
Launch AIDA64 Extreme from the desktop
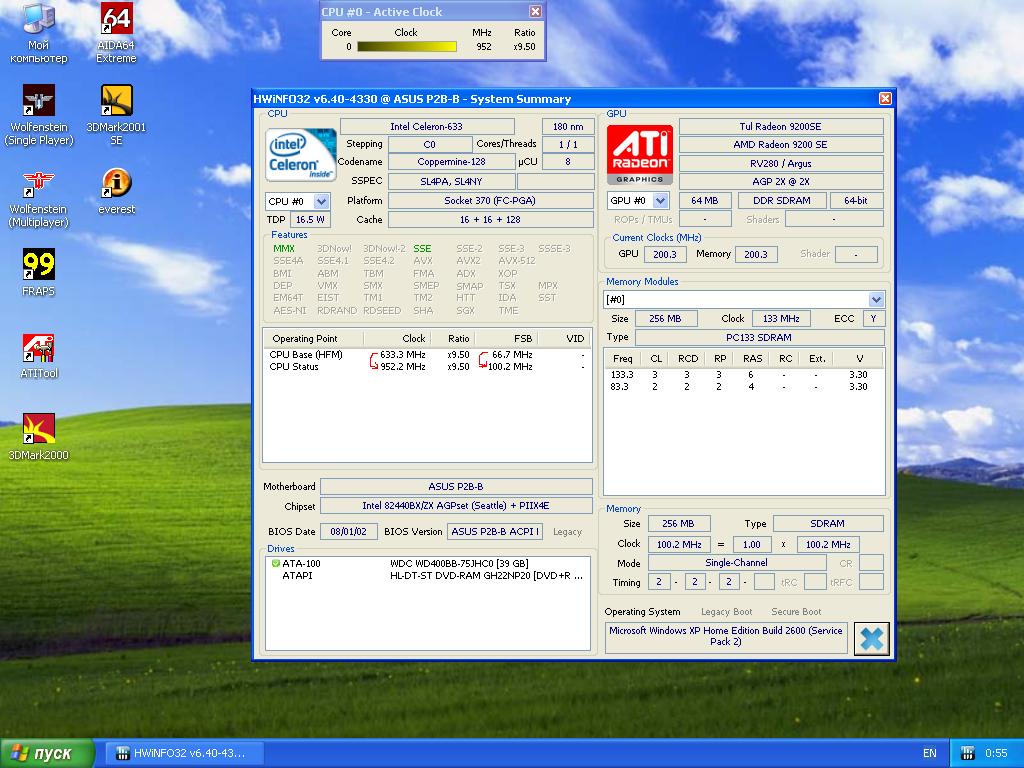click(116, 33)
